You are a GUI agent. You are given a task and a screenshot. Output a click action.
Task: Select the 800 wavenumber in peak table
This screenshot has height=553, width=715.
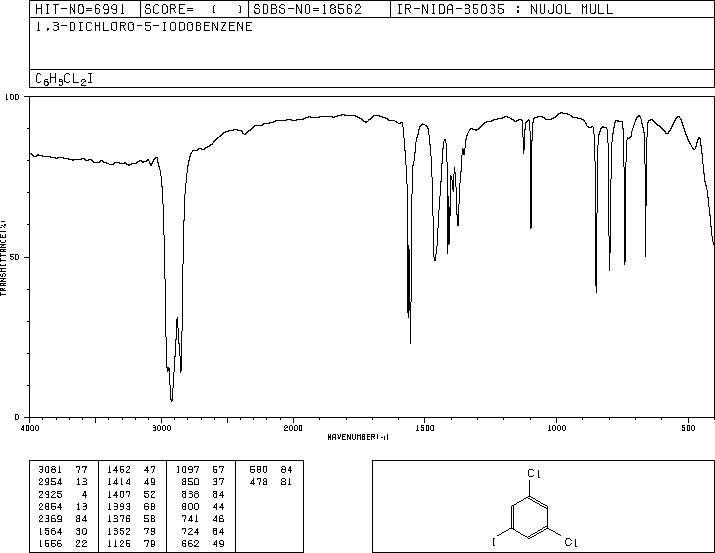[190, 506]
